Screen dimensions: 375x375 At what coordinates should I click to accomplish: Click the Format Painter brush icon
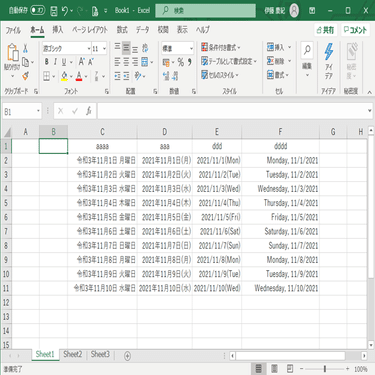[25, 76]
